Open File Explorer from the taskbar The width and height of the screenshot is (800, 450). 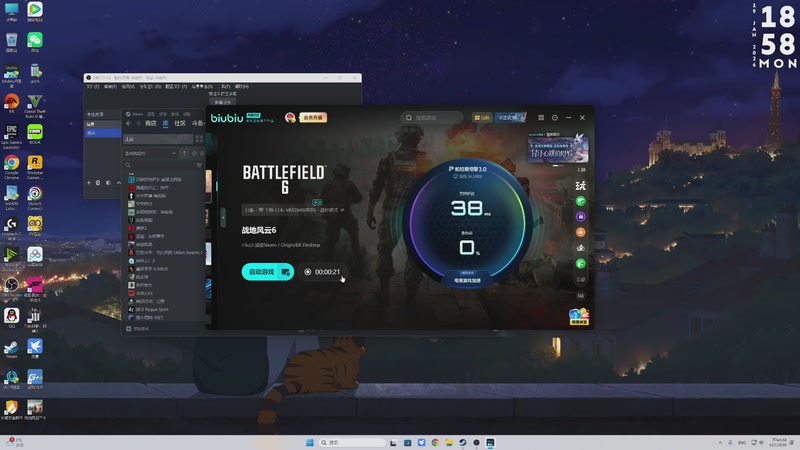[449, 442]
